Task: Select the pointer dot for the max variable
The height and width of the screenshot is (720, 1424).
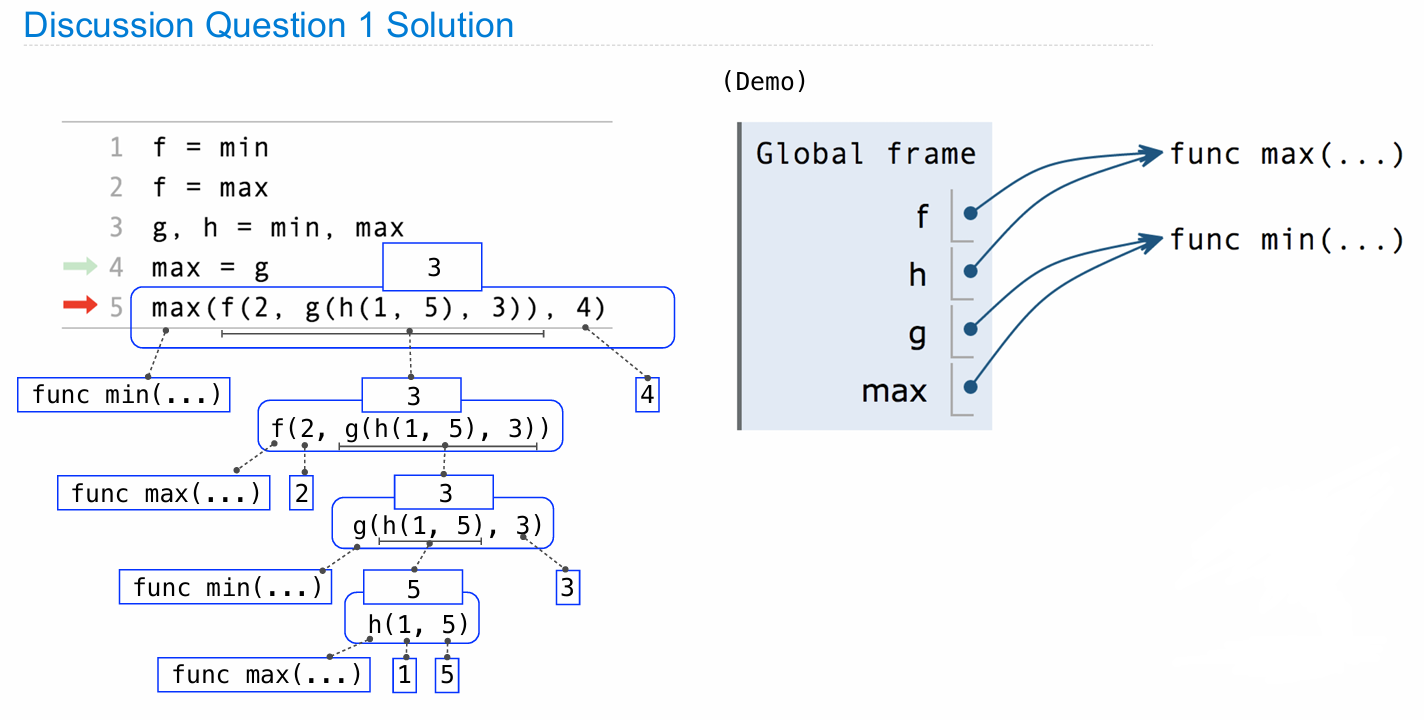Action: point(970,386)
